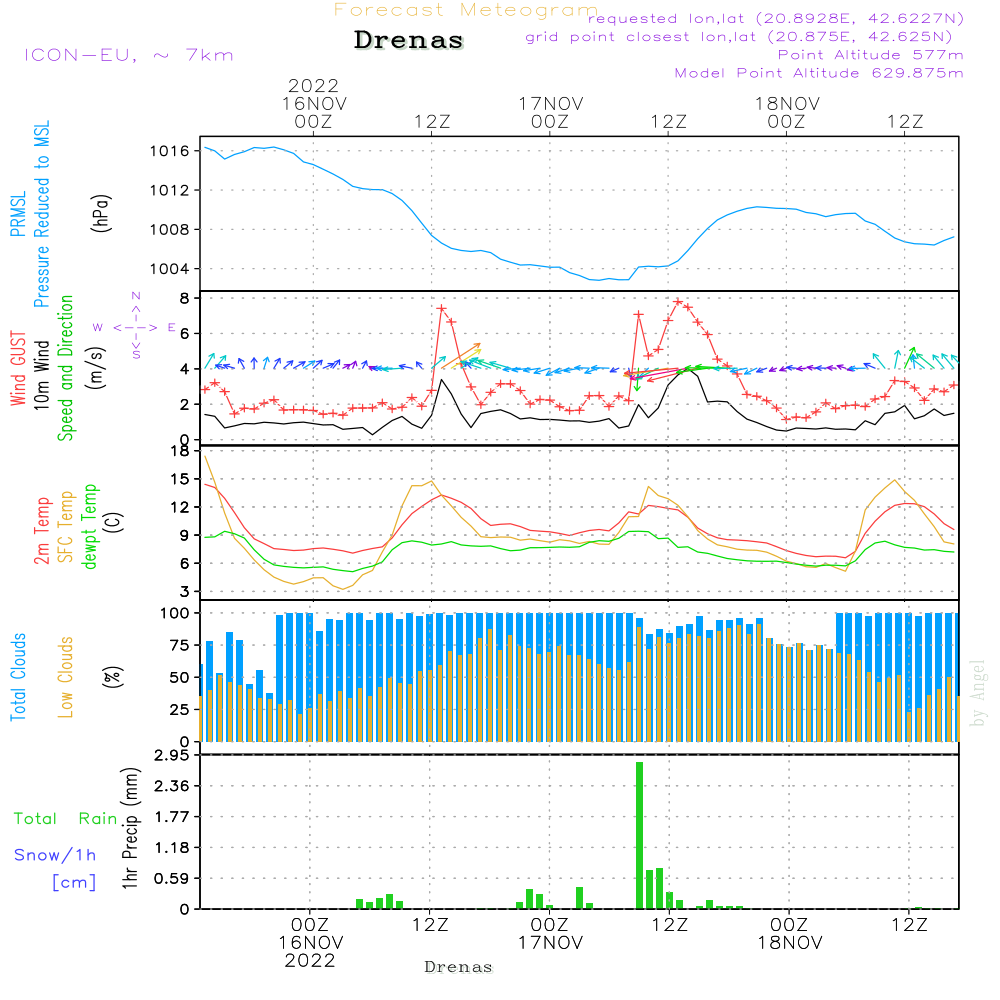Click the blue 'Snow/1h' label
Image resolution: width=1000 pixels, height=1000 pixels.
pyautogui.click(x=55, y=855)
